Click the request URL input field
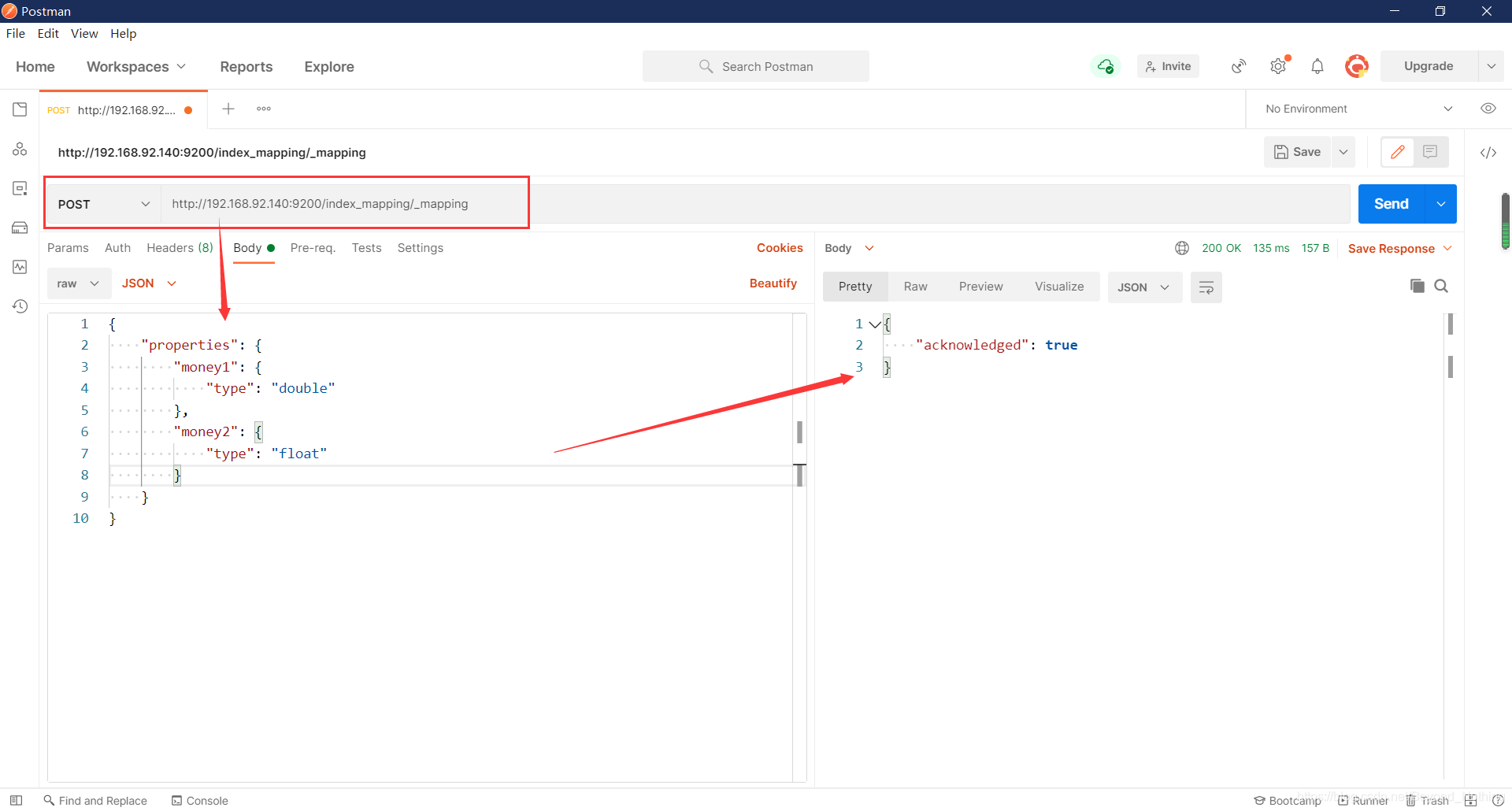 (x=756, y=204)
